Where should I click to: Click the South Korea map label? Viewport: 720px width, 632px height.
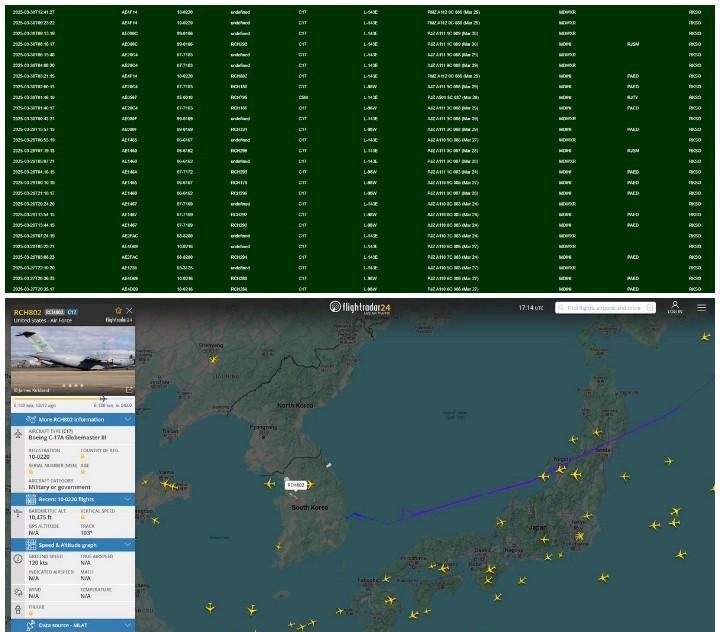coord(310,508)
